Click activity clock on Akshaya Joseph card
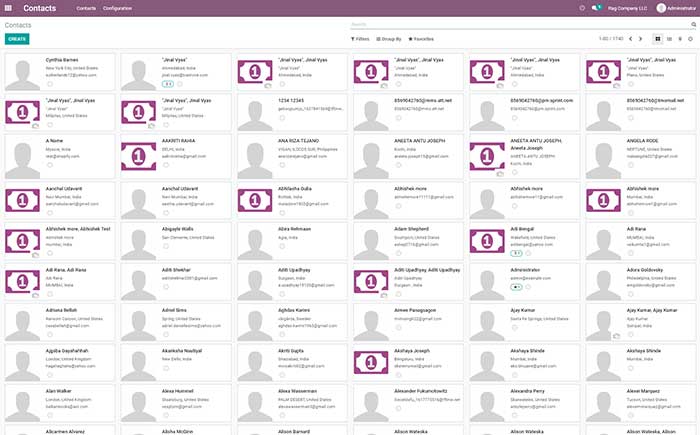Image resolution: width=700 pixels, height=435 pixels. tap(399, 375)
